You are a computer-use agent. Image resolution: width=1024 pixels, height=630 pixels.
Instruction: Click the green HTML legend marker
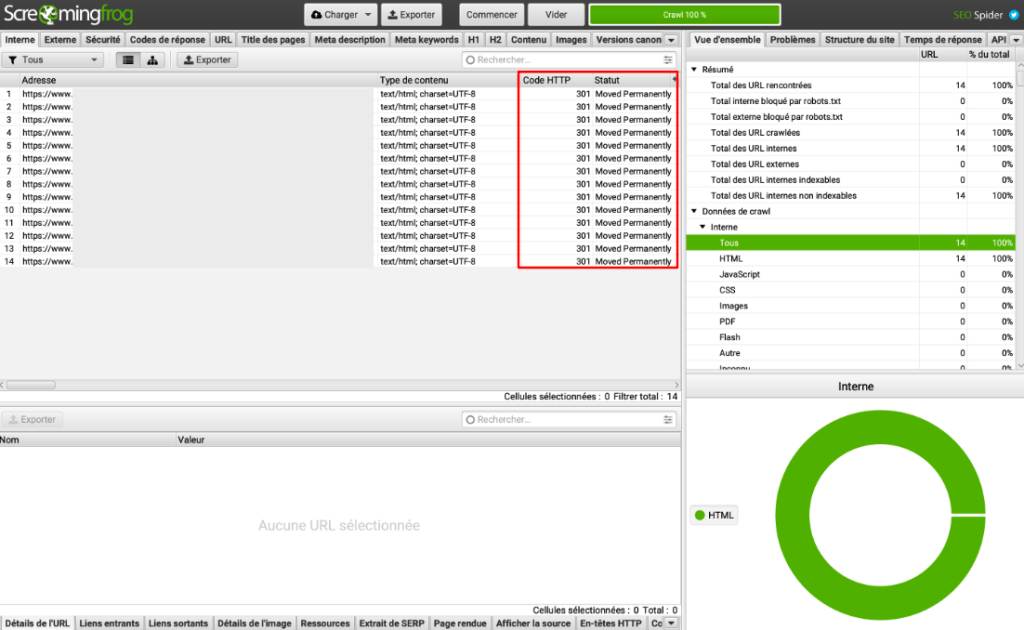[x=698, y=515]
